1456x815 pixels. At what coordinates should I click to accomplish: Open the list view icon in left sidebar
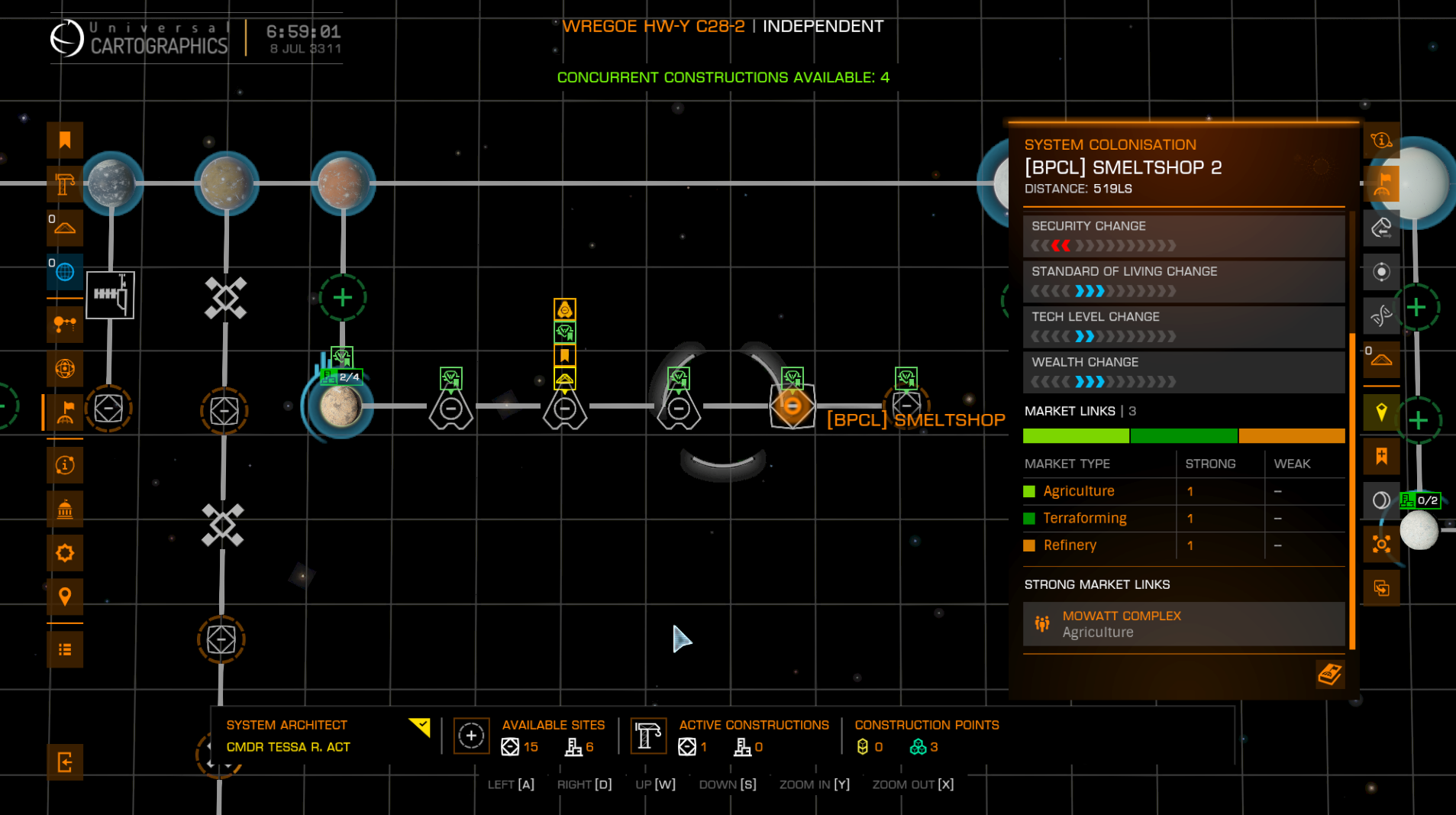(x=65, y=650)
